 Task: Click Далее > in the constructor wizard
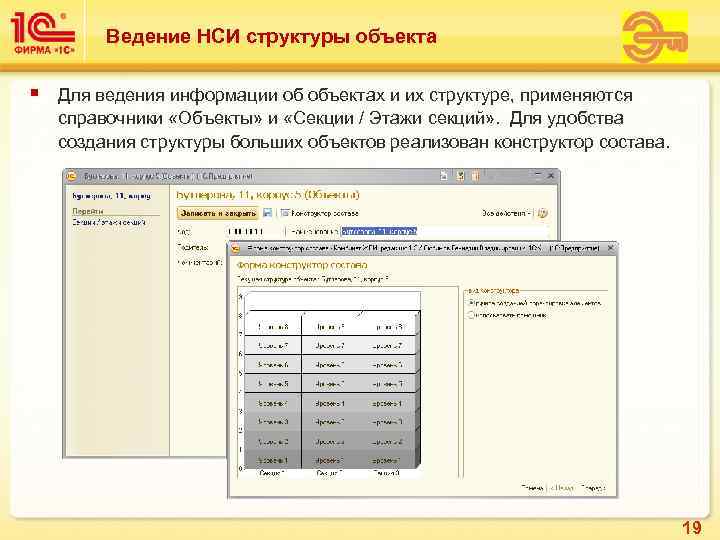[x=593, y=488]
